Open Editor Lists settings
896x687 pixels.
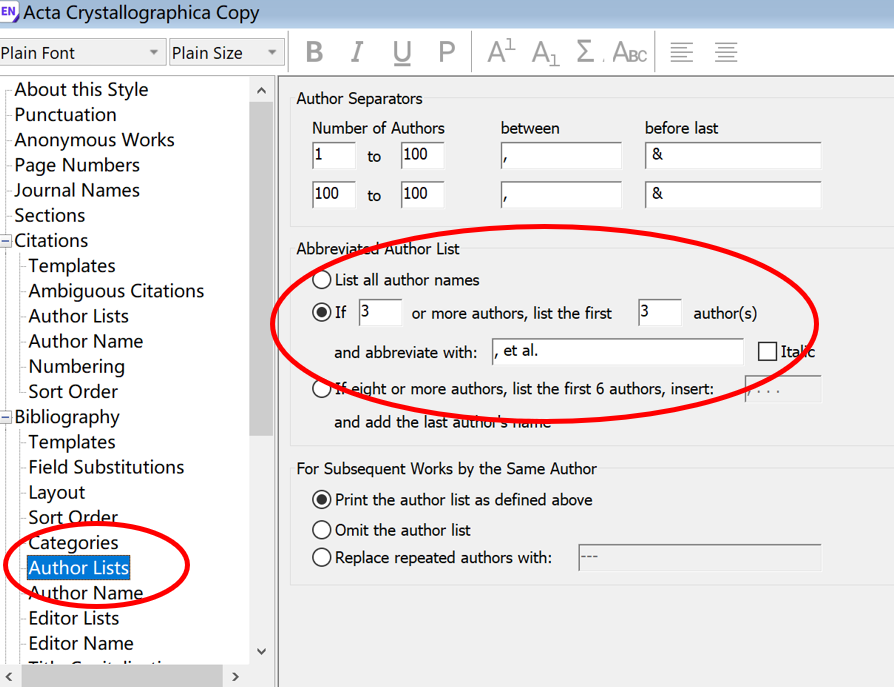pos(74,618)
